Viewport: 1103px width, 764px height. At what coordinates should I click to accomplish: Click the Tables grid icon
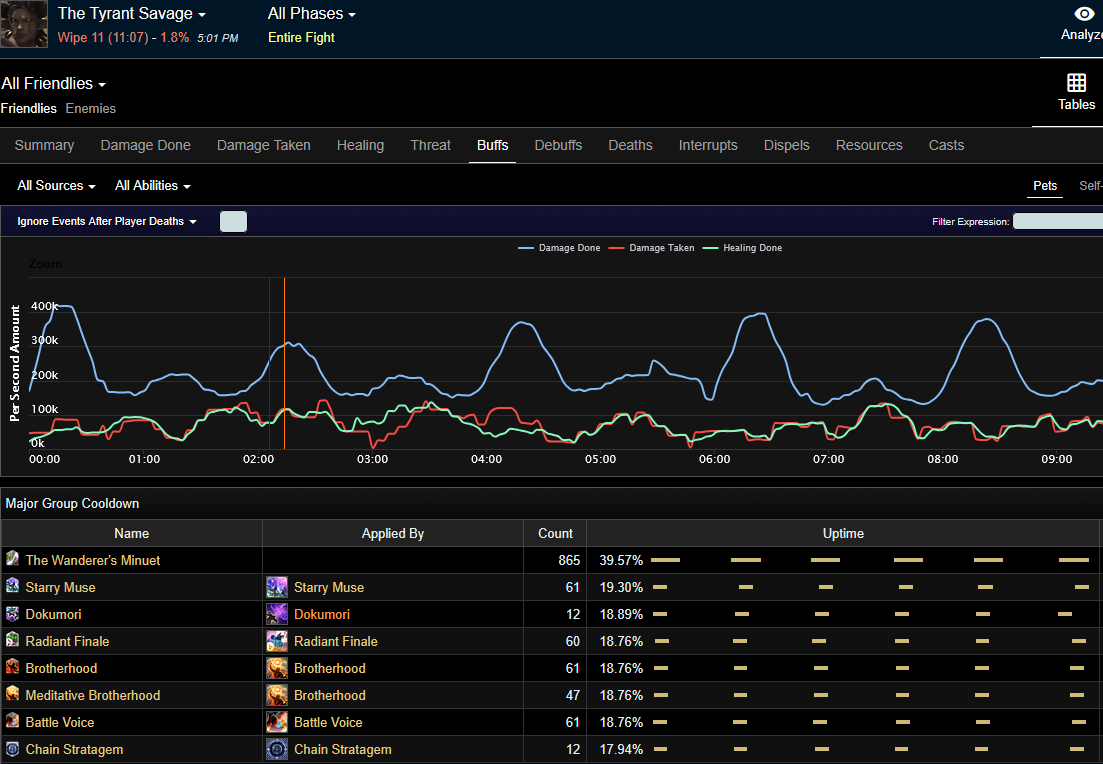coord(1076,83)
